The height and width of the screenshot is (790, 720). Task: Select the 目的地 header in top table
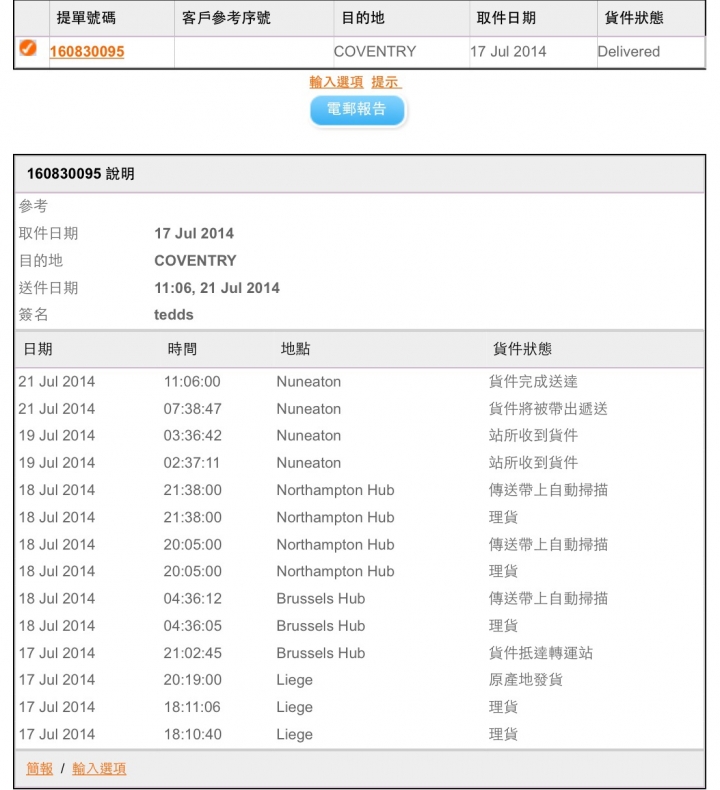363,18
